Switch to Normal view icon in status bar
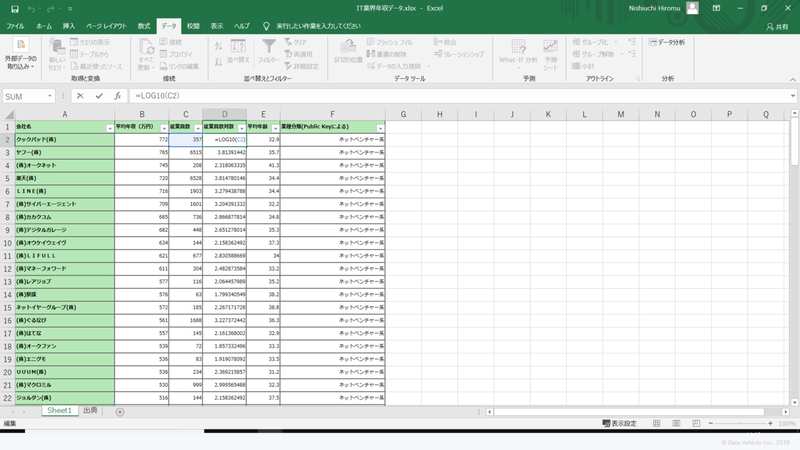800x450 pixels. (657, 423)
